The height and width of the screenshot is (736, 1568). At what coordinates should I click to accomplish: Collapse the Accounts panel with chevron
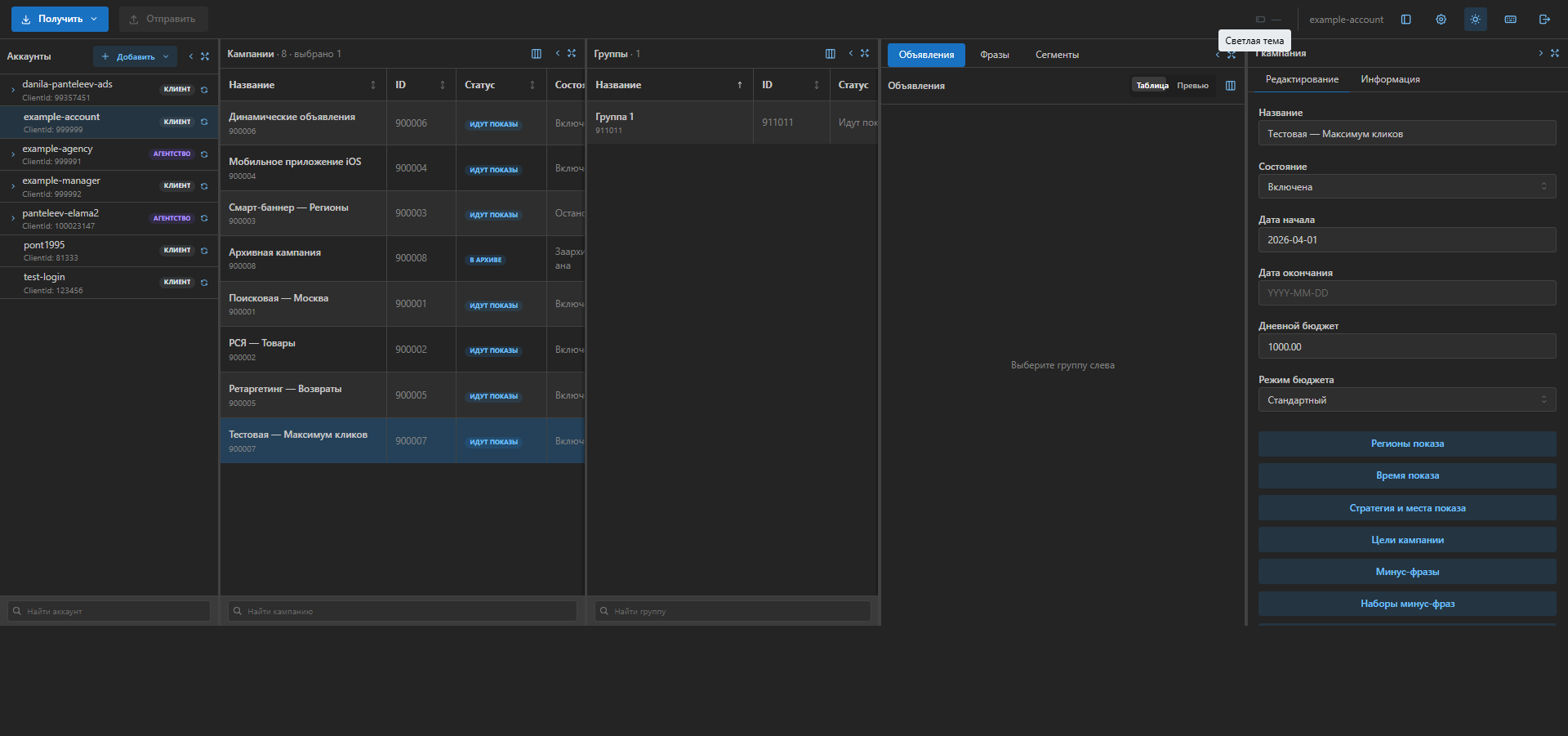click(x=191, y=56)
